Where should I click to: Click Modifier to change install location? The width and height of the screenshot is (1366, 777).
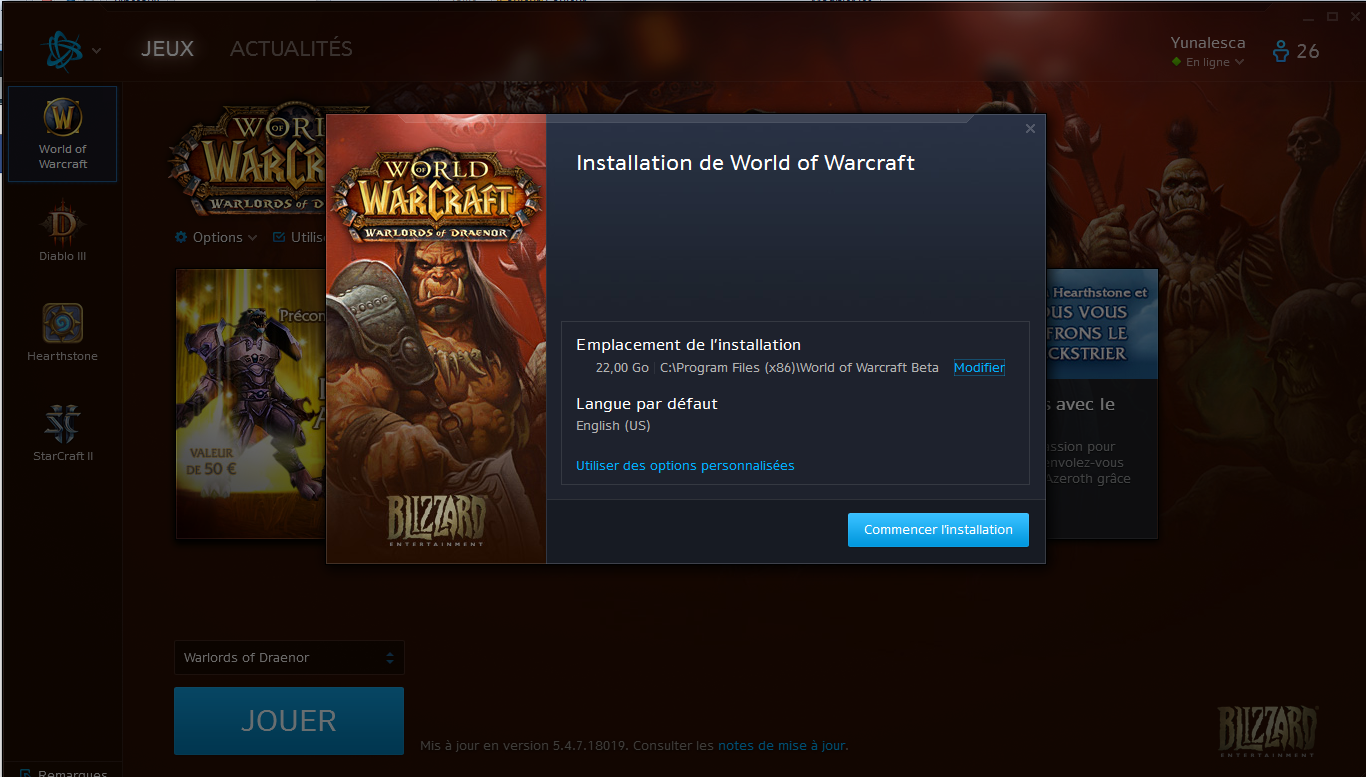coord(978,367)
